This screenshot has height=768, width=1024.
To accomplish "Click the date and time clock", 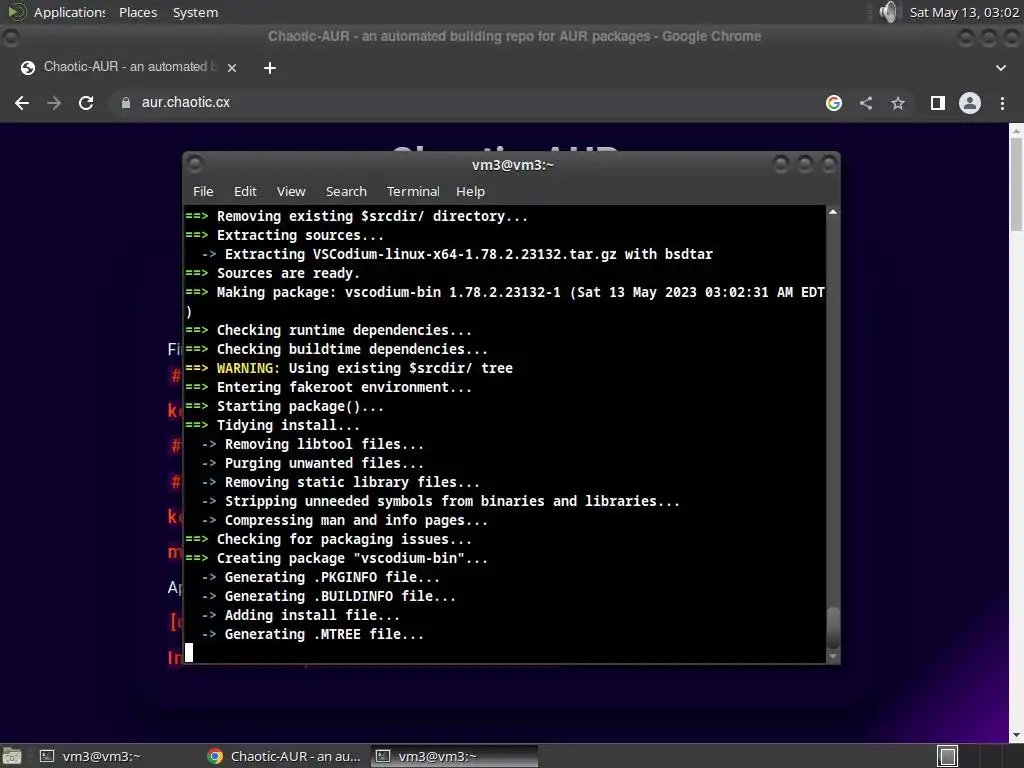I will point(964,12).
